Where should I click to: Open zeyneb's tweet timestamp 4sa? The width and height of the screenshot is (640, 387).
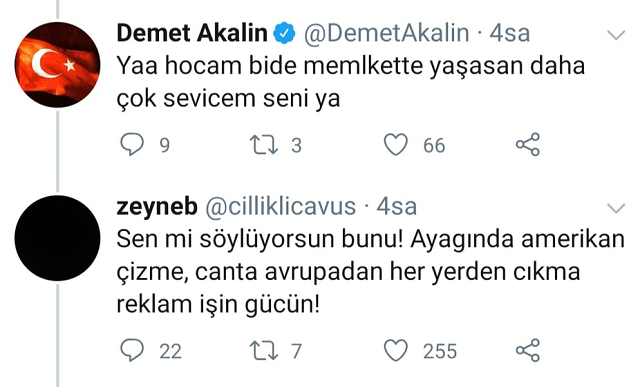click(x=396, y=207)
